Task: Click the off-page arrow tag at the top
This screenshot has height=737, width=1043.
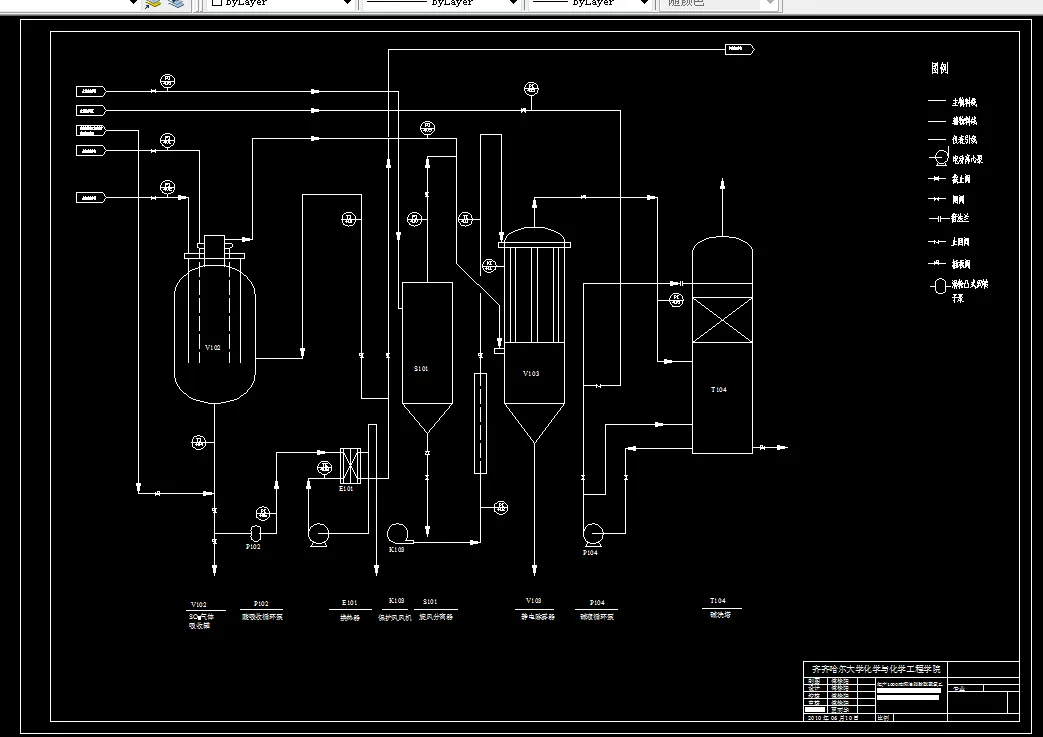Action: [x=739, y=49]
